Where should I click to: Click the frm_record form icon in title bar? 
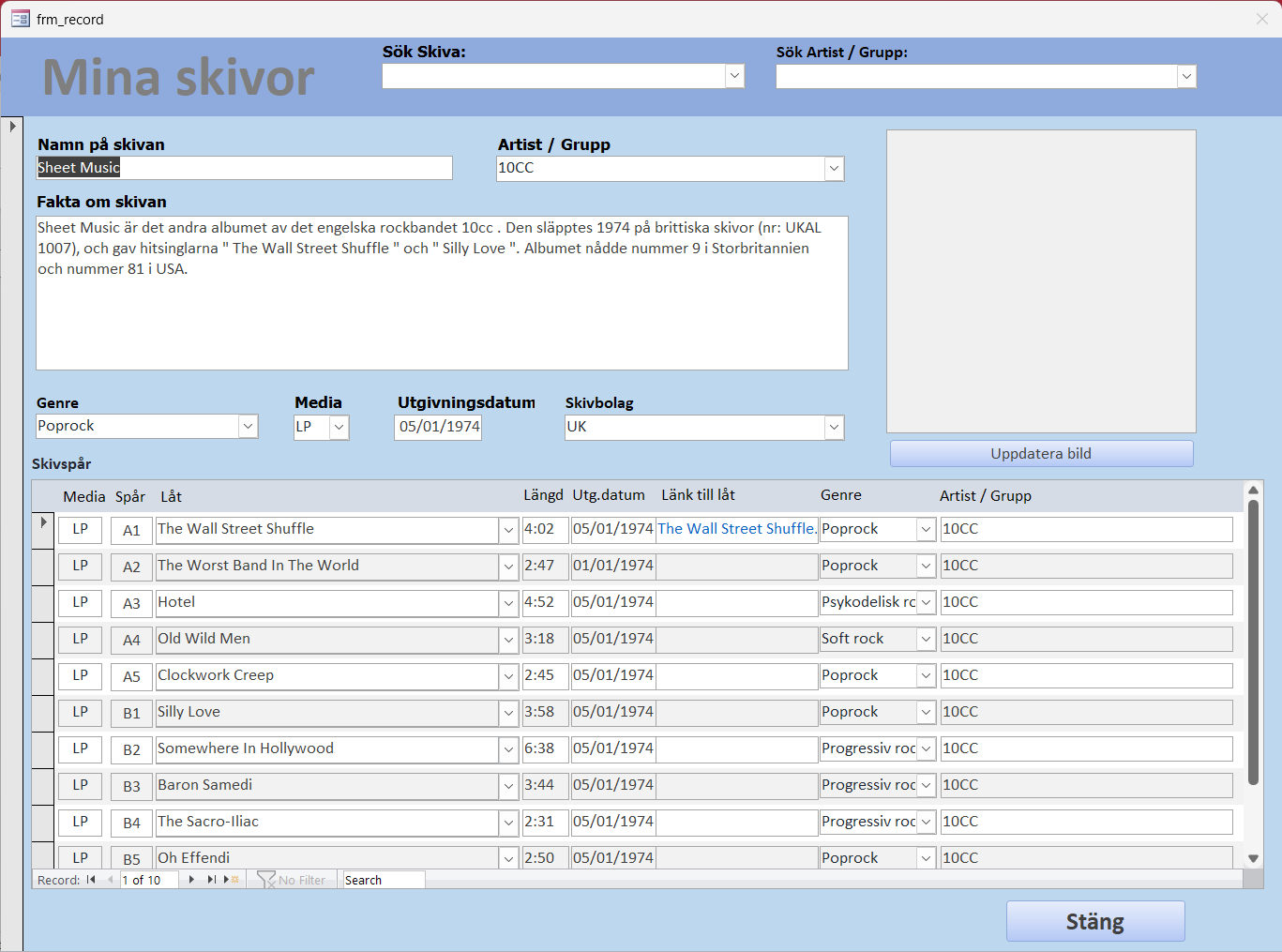pyautogui.click(x=20, y=19)
